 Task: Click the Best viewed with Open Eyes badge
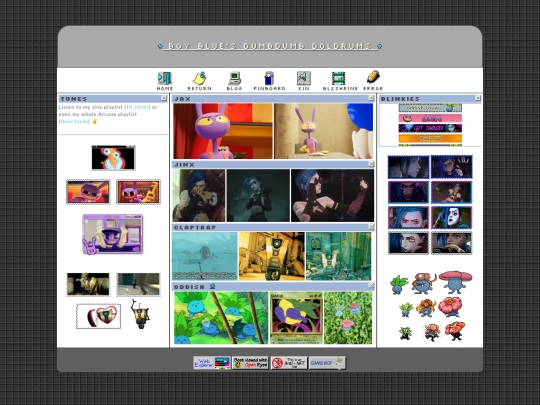click(x=250, y=363)
